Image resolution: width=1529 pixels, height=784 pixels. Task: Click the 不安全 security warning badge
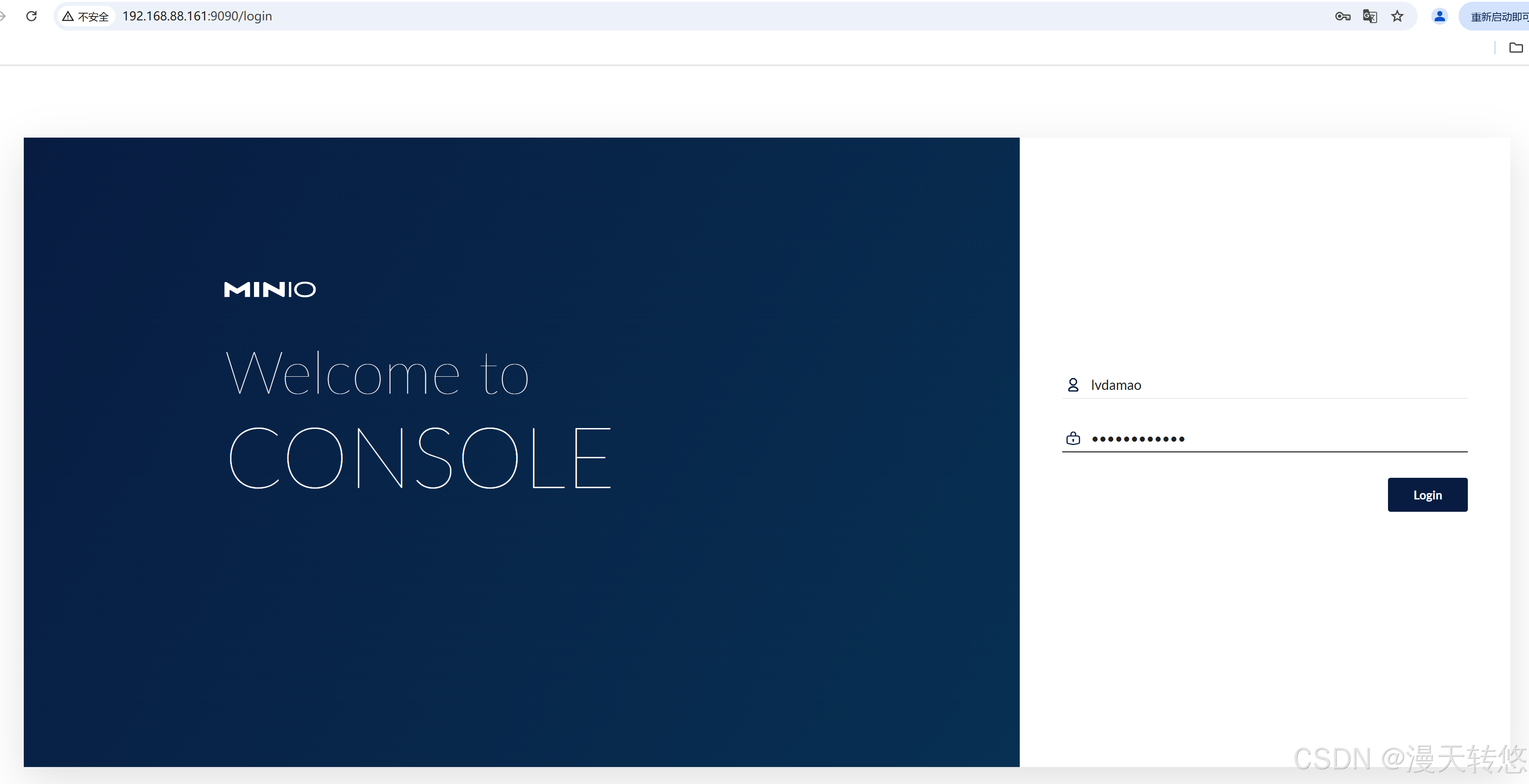86,16
